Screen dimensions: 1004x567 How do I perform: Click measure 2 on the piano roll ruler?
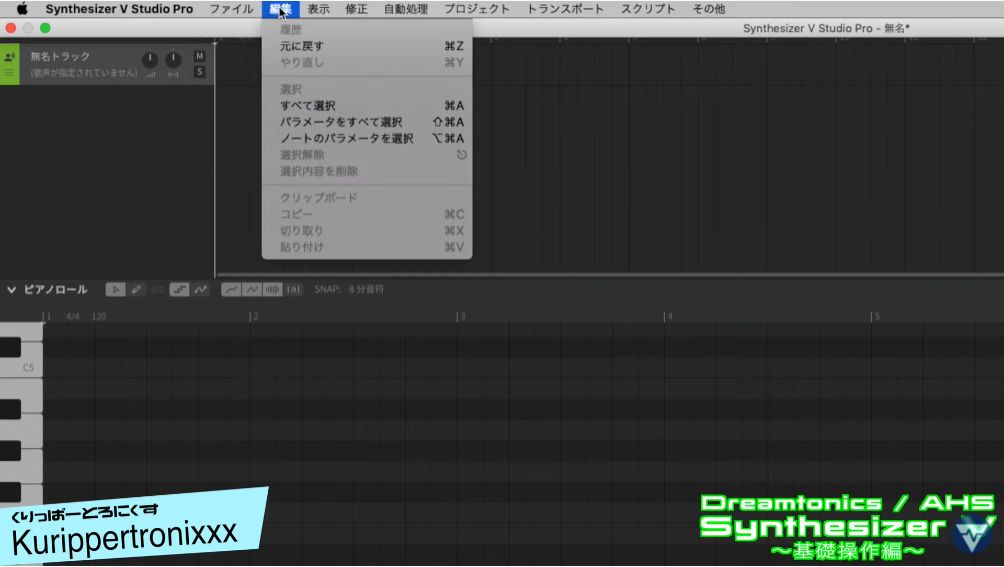pos(254,317)
